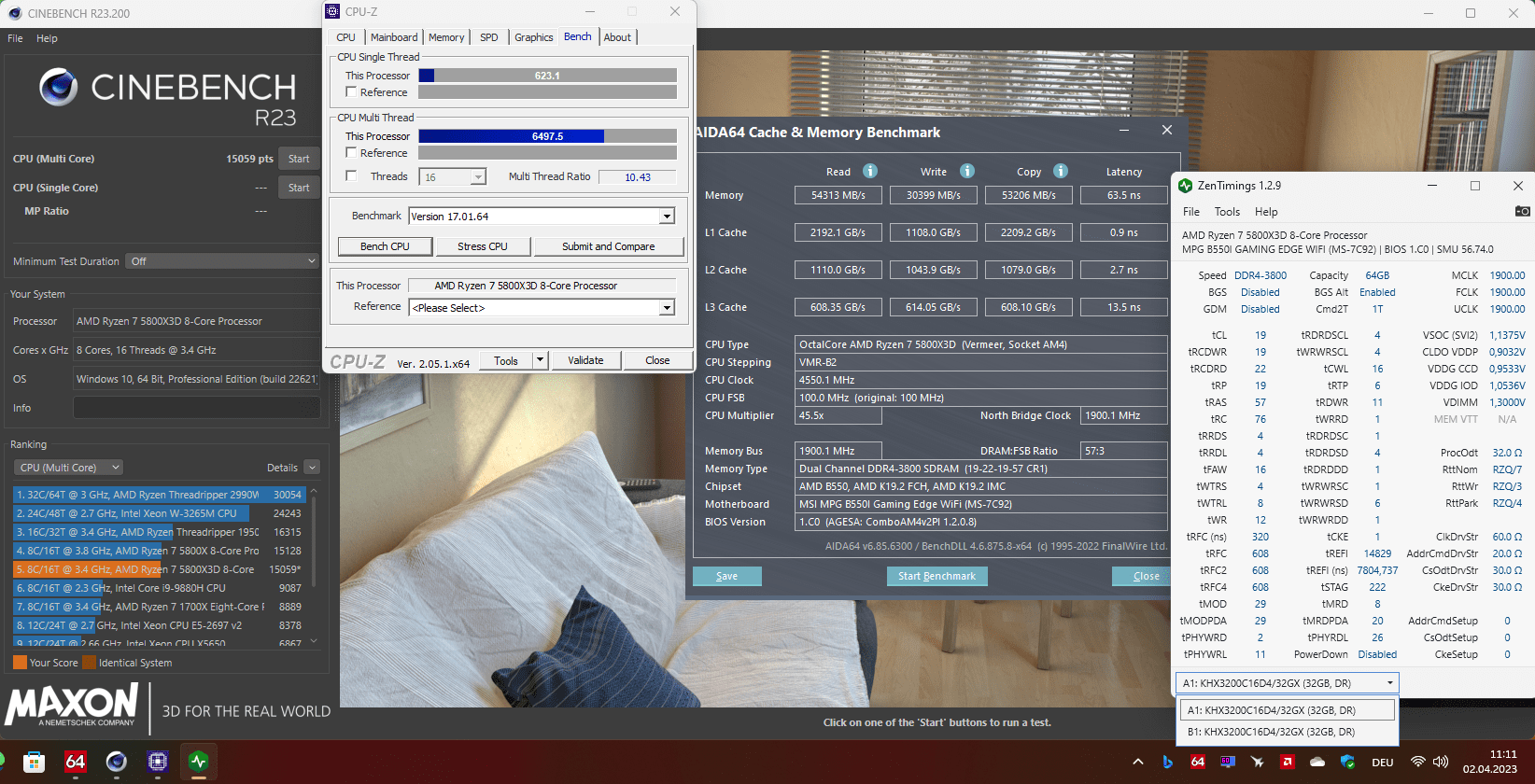This screenshot has height=784, width=1535.
Task: Click Cinebench icon in taskbar
Action: pyautogui.click(x=117, y=762)
